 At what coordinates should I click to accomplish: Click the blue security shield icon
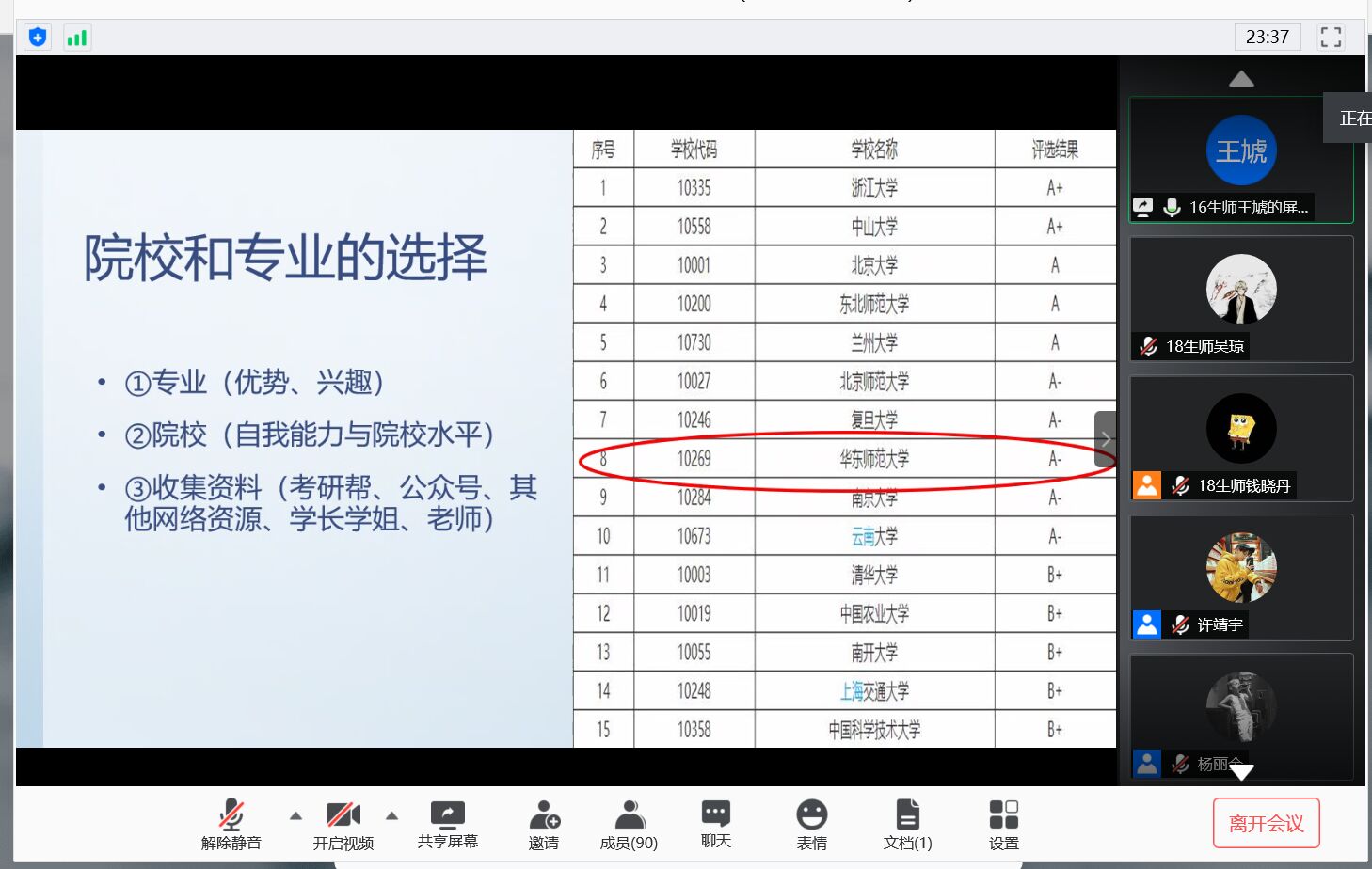[38, 38]
